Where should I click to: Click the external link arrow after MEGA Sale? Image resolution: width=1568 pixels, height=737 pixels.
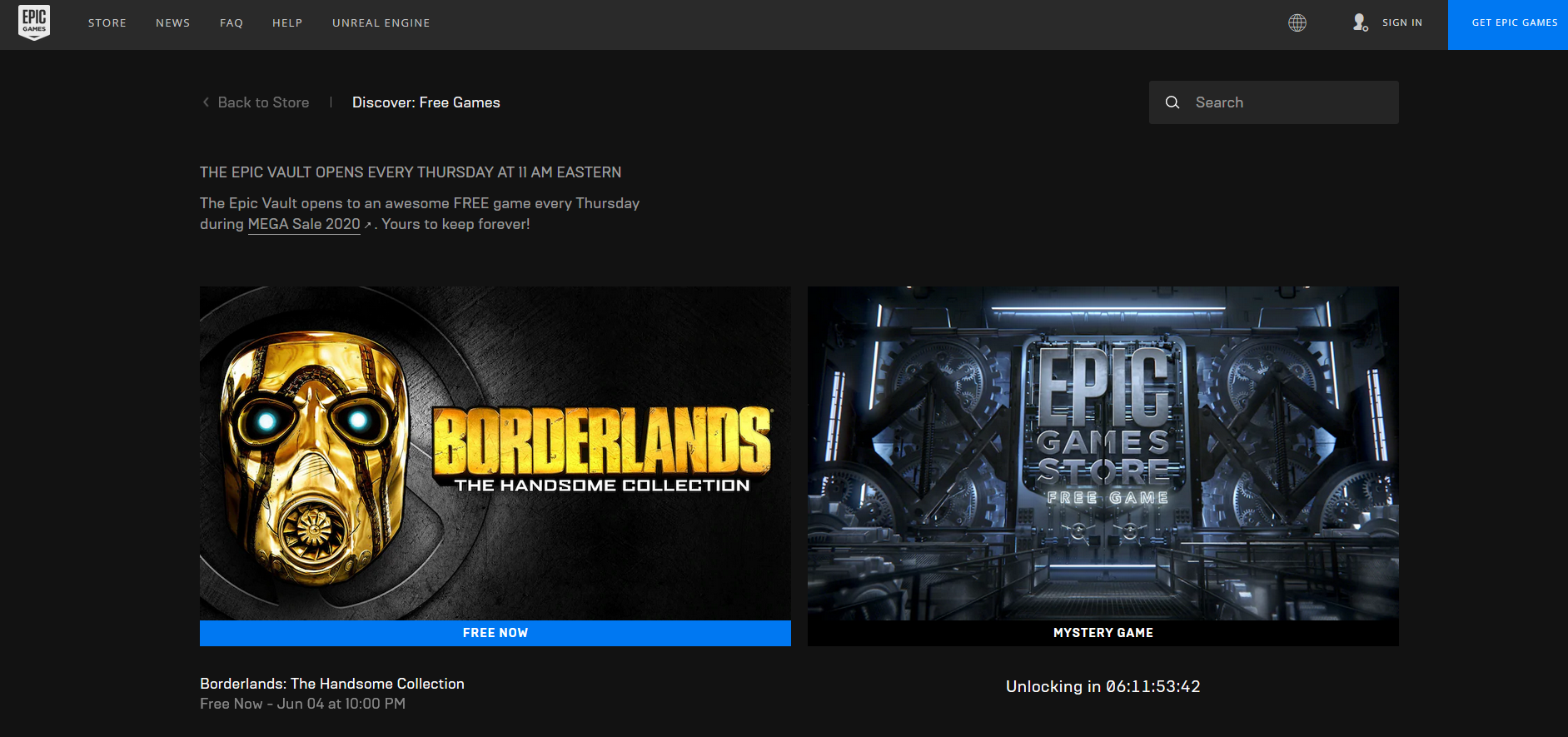(x=367, y=225)
